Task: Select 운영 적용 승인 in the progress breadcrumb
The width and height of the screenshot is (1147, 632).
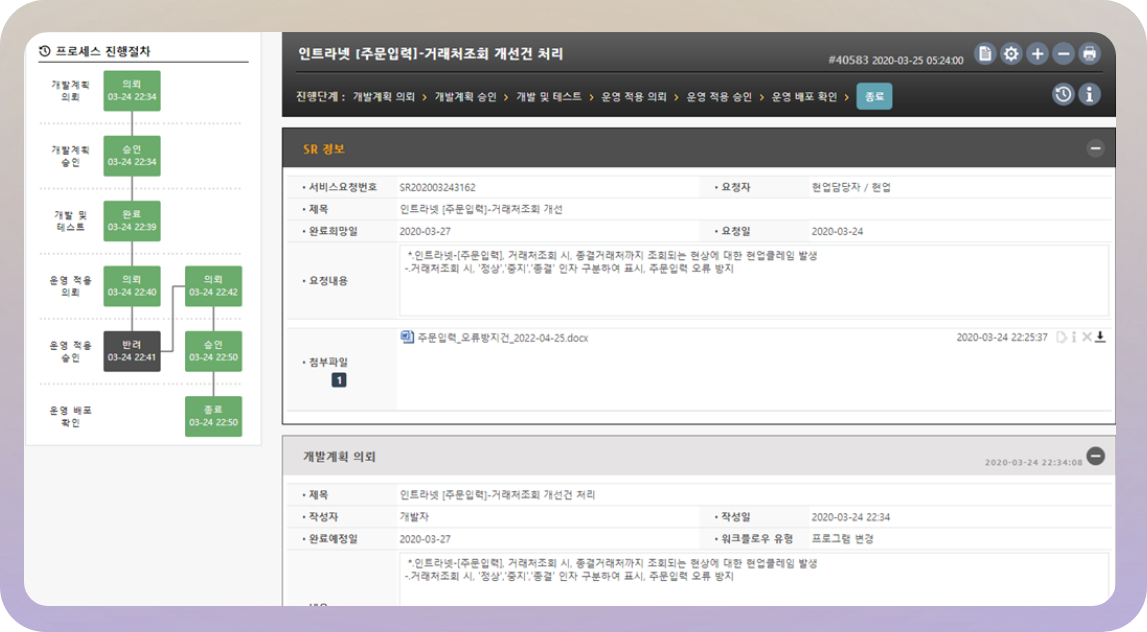Action: pyautogui.click(x=718, y=97)
